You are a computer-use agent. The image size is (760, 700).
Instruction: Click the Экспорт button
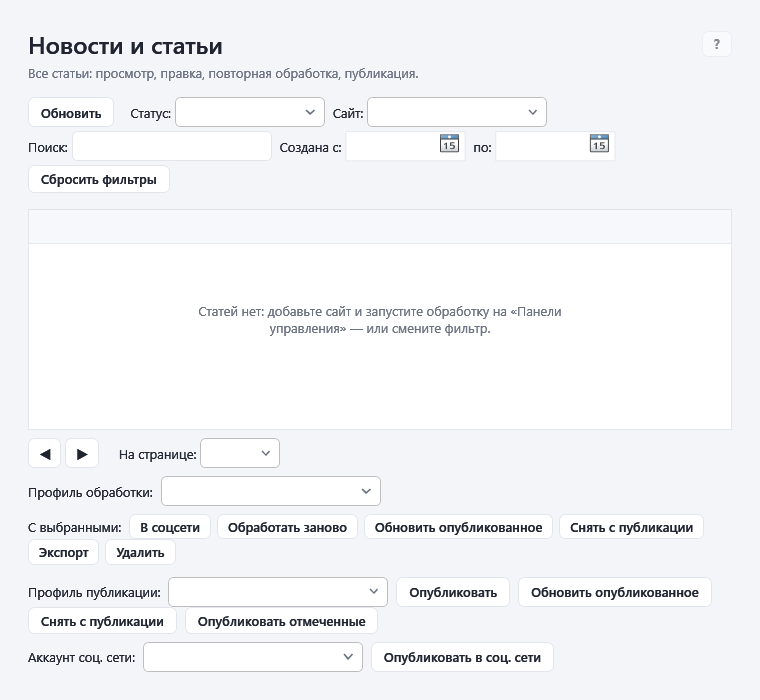63,552
